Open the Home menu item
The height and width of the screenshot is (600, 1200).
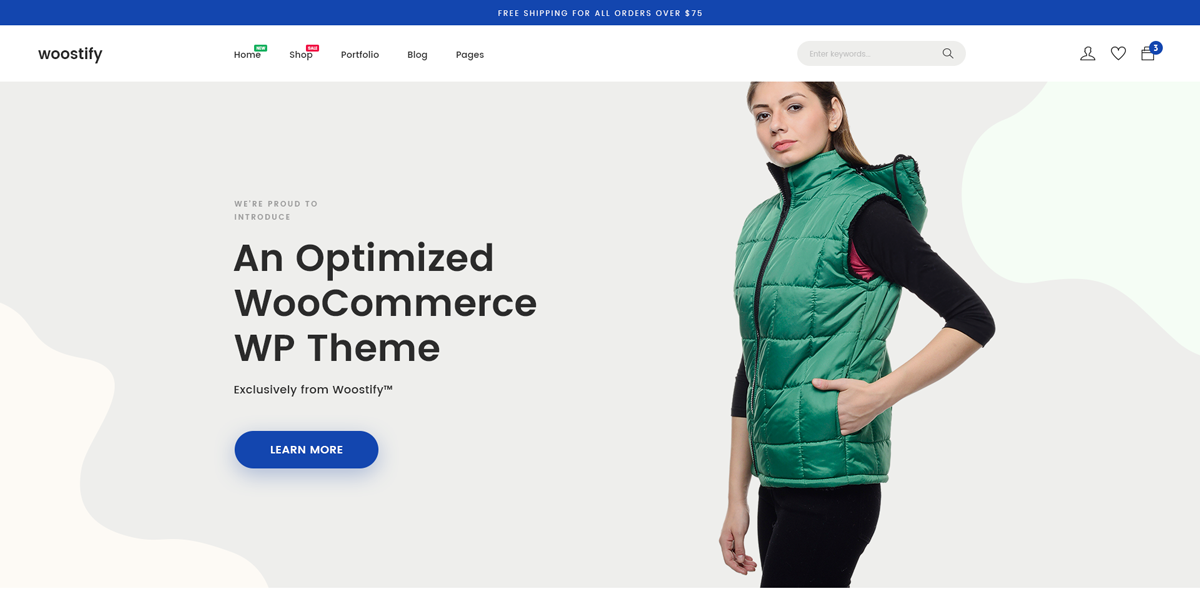point(247,55)
